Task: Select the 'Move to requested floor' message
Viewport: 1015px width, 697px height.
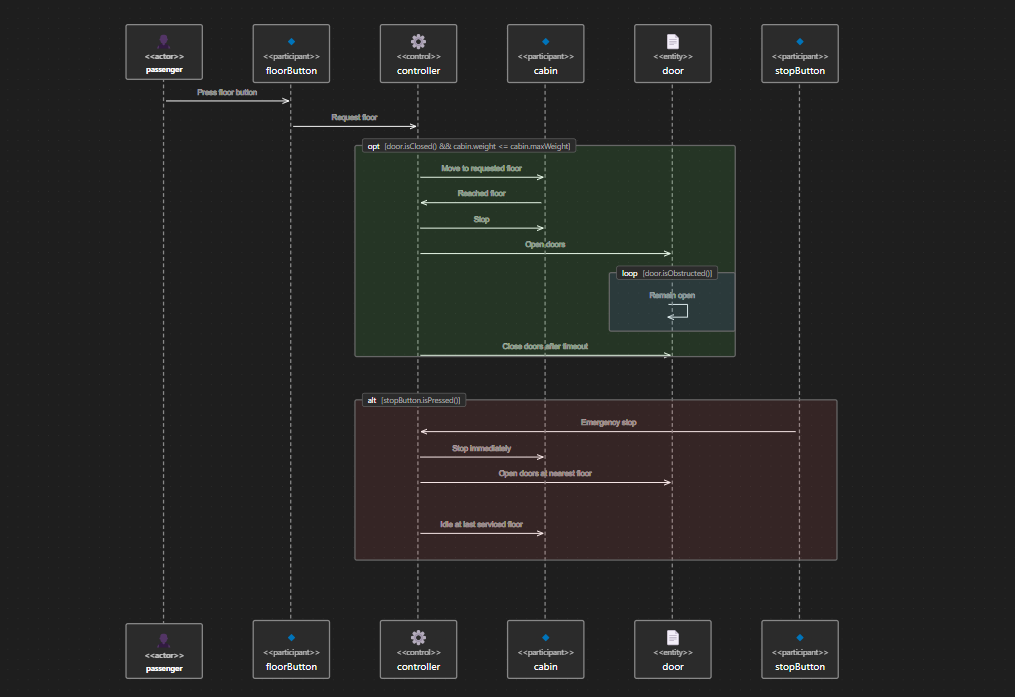Action: (482, 168)
